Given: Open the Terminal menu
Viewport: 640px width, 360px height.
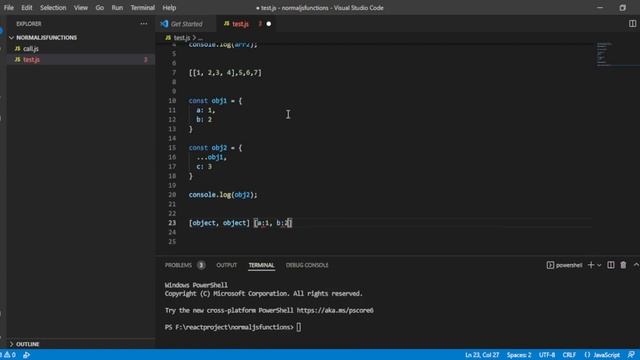Looking at the screenshot, I should click(x=142, y=8).
